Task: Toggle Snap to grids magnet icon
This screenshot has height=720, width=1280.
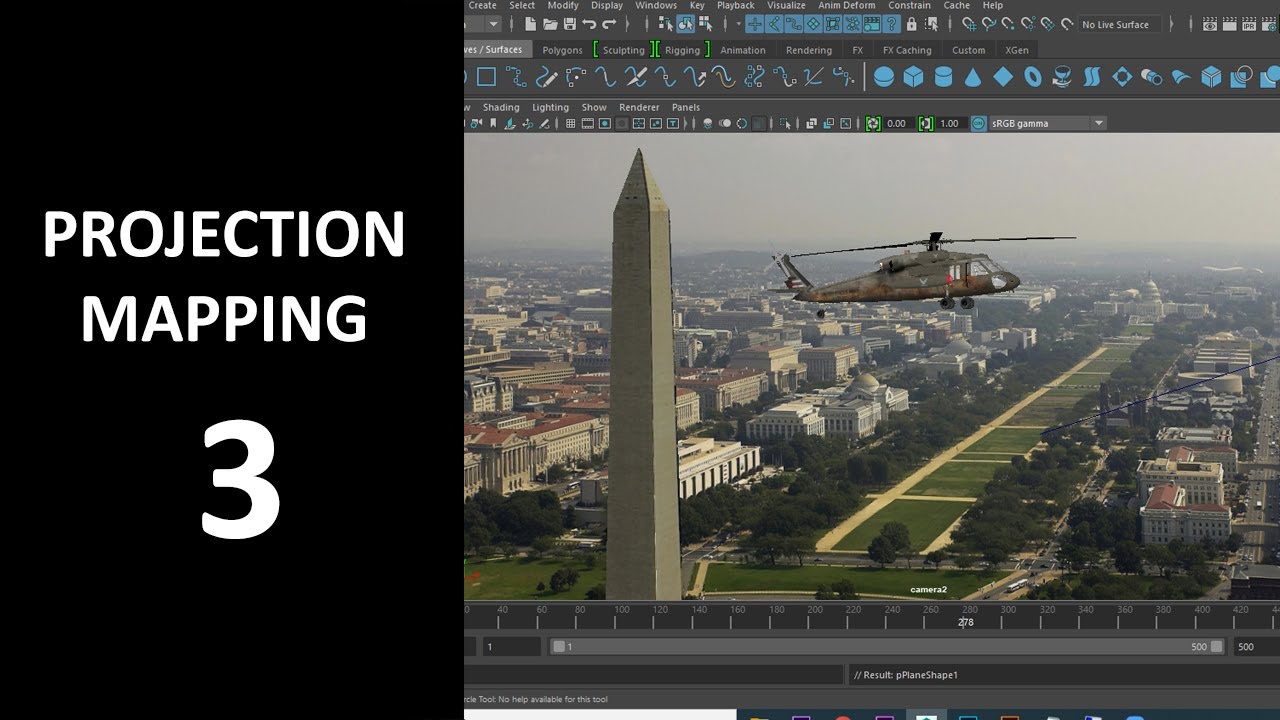Action: [969, 24]
